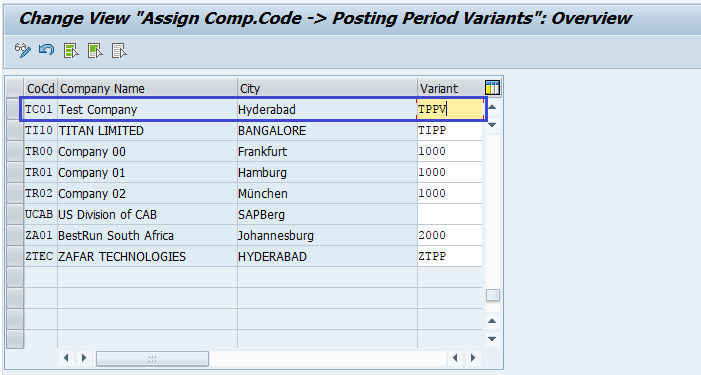This screenshot has height=375, width=701.
Task: Select the row selector for TI10
Action: pos(15,131)
